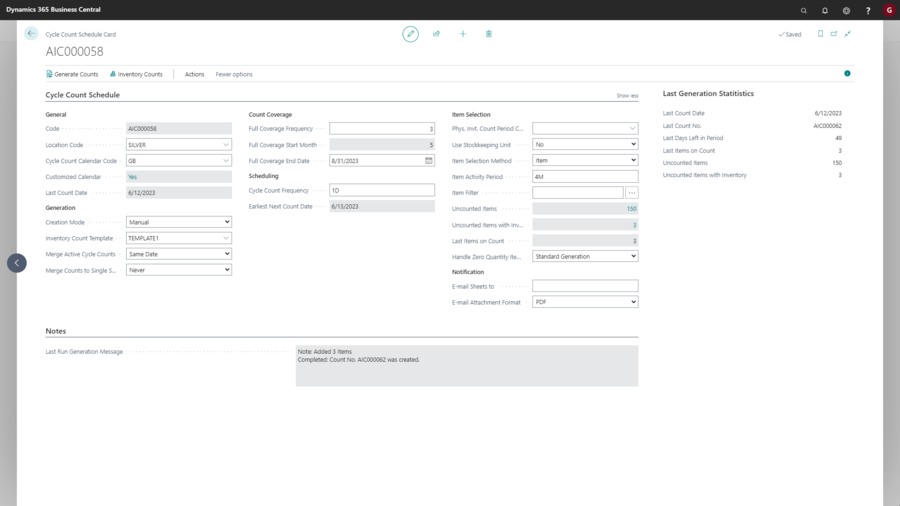Click the trash delete icon
The height and width of the screenshot is (506, 900).
point(489,34)
